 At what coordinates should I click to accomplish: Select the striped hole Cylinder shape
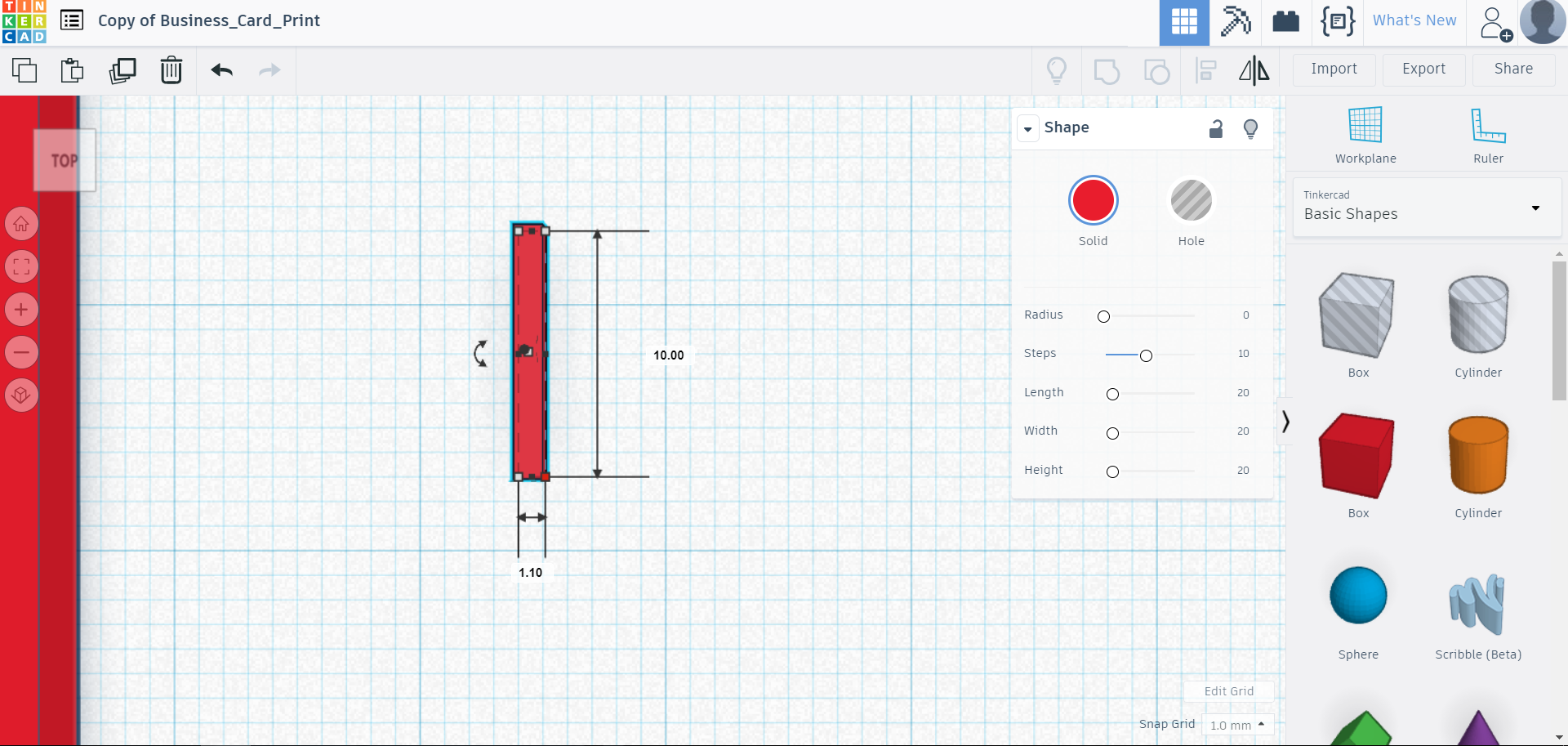pos(1478,315)
